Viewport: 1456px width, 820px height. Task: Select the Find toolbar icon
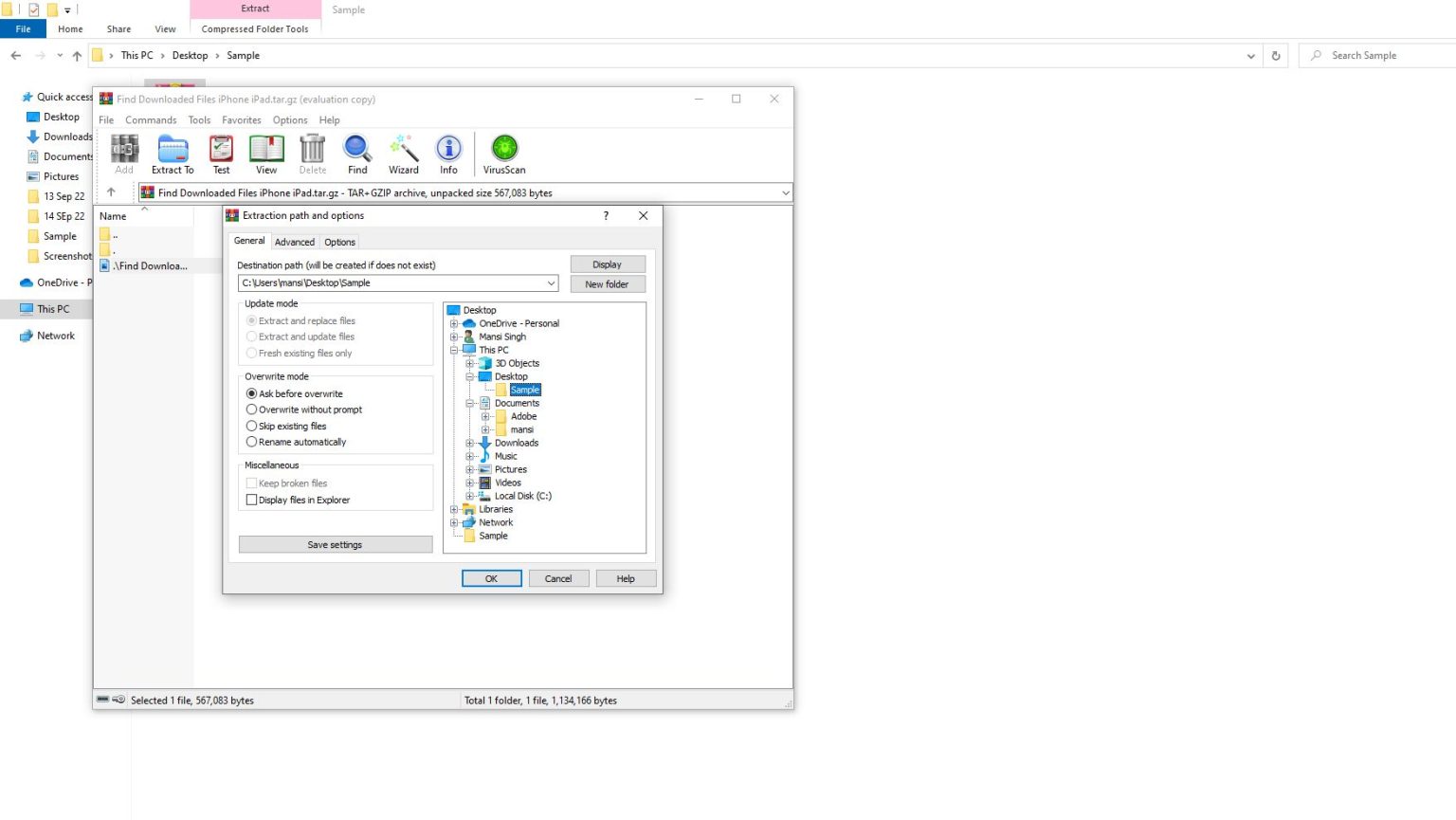357,154
